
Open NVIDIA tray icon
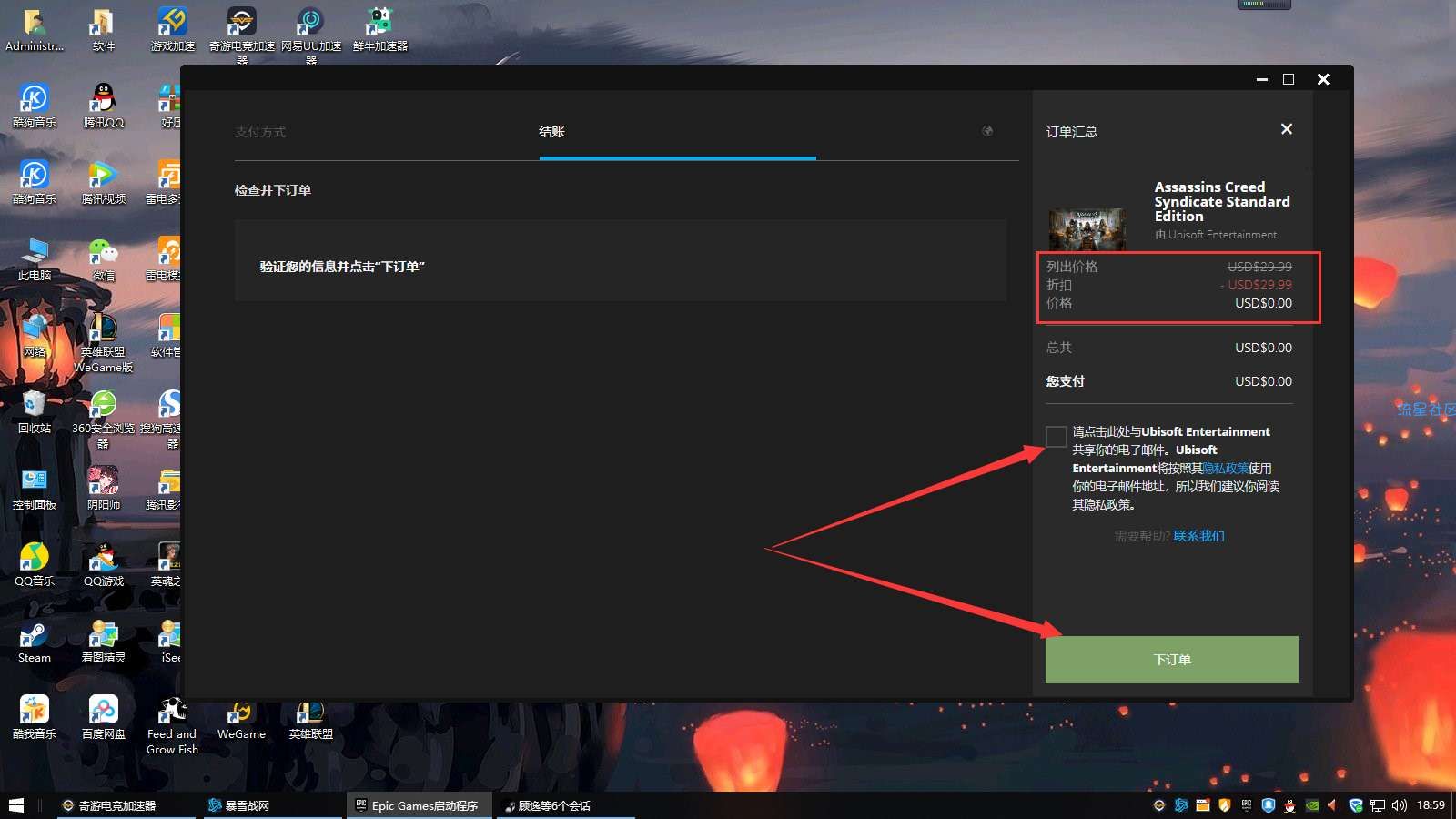pos(1312,805)
